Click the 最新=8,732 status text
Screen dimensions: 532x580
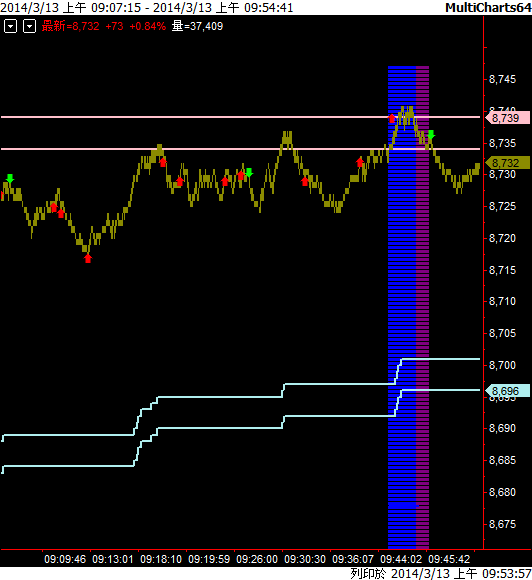click(70, 26)
